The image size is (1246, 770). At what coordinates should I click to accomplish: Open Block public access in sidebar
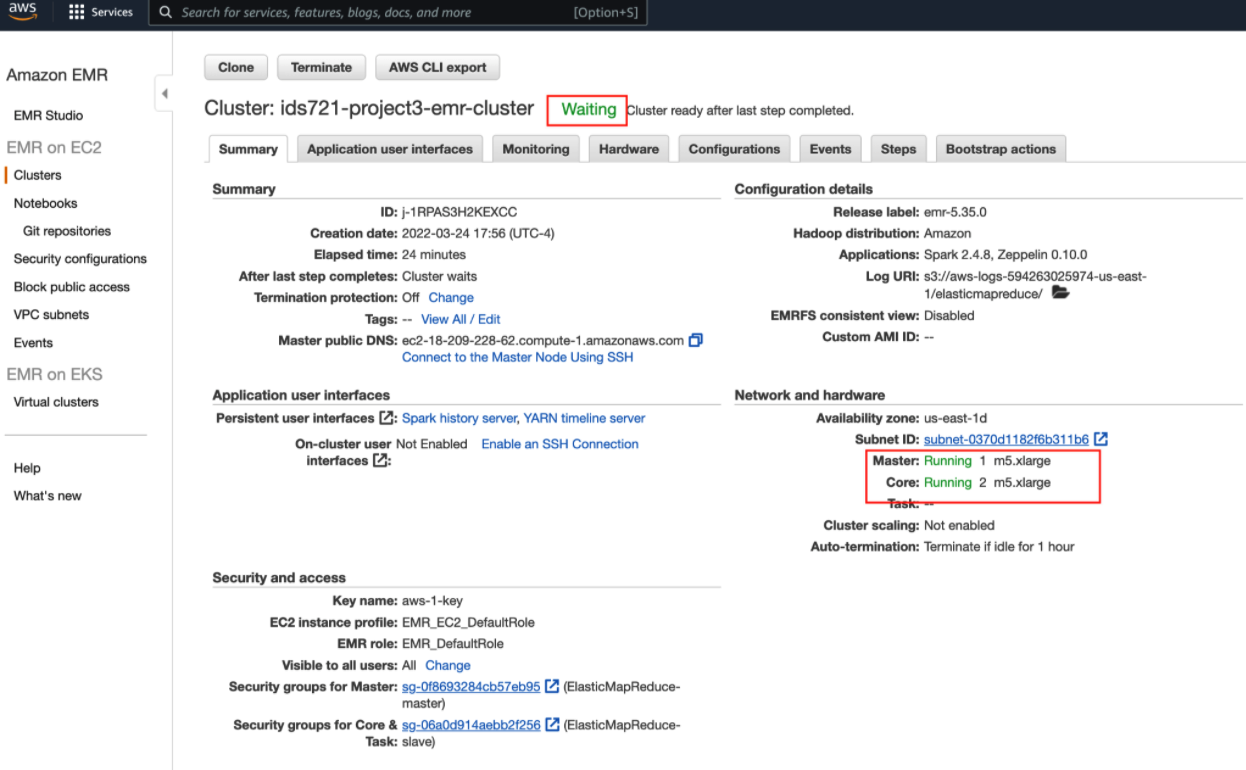[x=71, y=286]
